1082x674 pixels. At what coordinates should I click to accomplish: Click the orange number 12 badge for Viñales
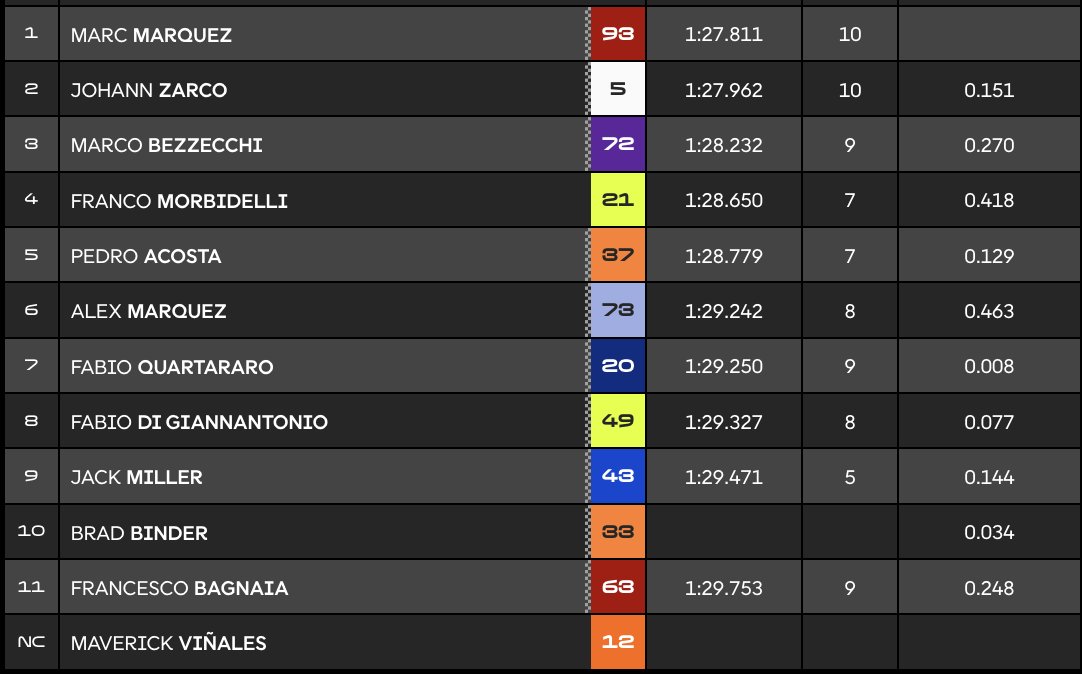pyautogui.click(x=618, y=643)
